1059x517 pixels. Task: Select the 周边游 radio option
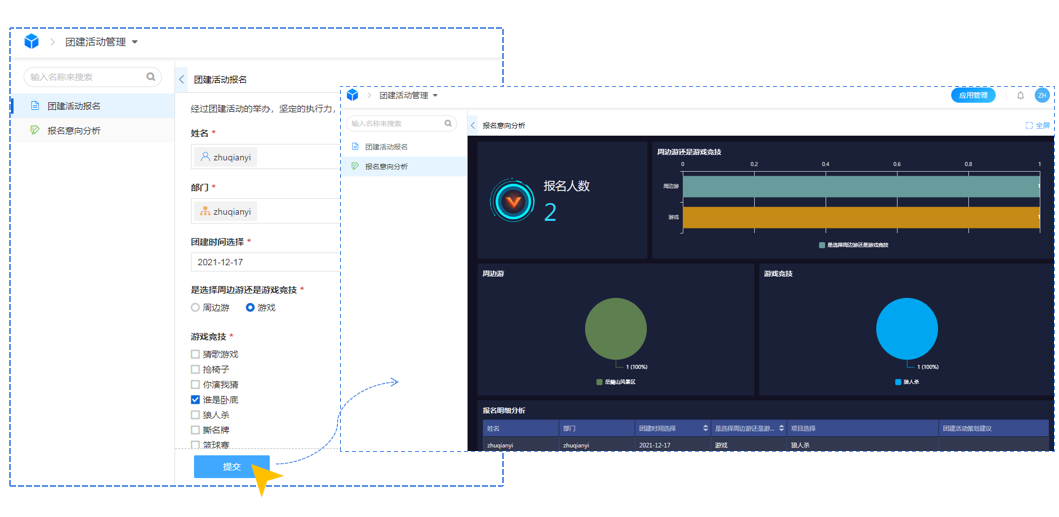[x=196, y=308]
